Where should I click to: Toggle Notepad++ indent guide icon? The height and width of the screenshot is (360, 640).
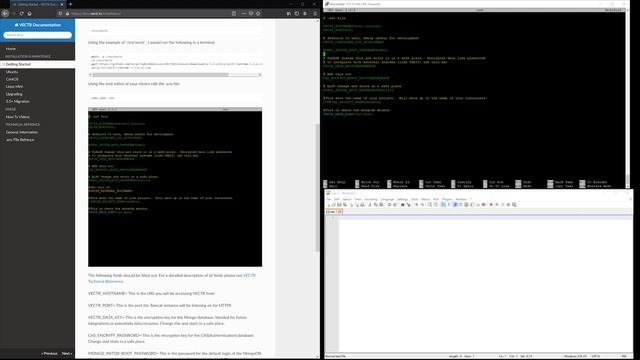tap(454, 204)
